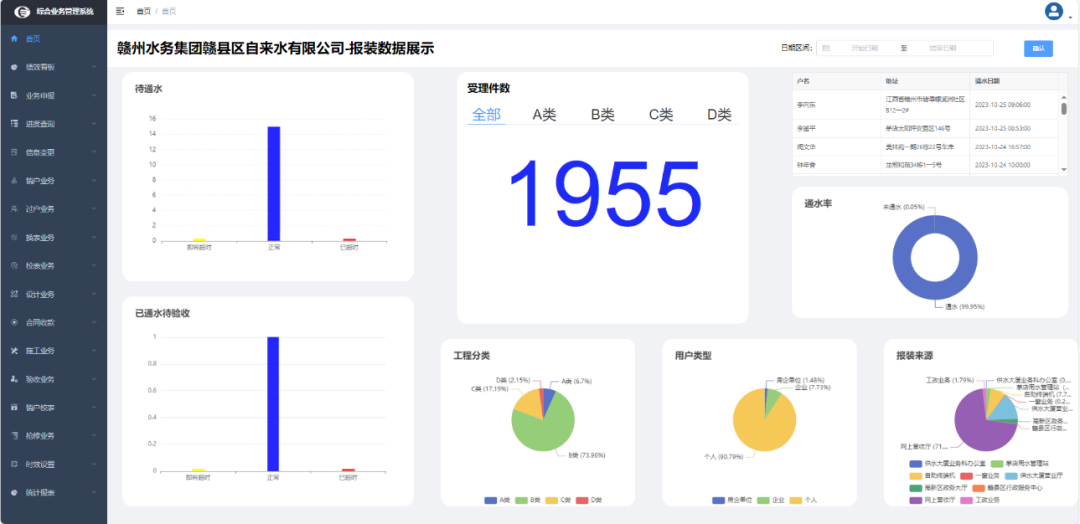1080x524 pixels.
Task: Click the wrench icon for 施工业务
Action: tap(14, 350)
